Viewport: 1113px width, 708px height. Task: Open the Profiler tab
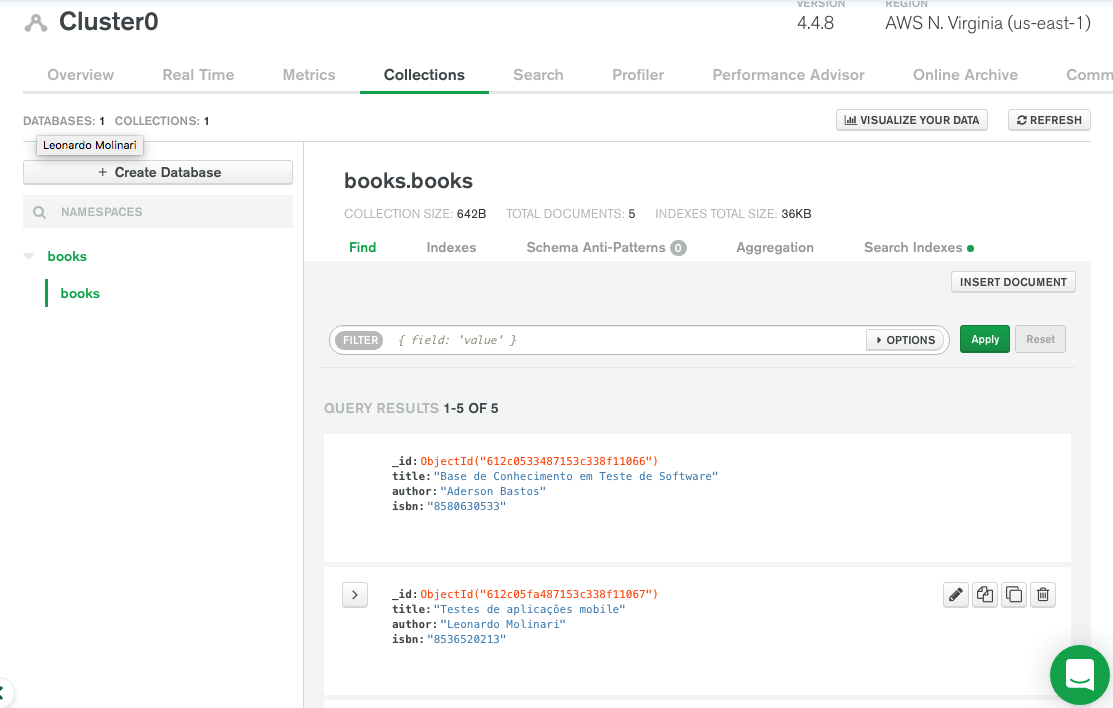pyautogui.click(x=638, y=75)
